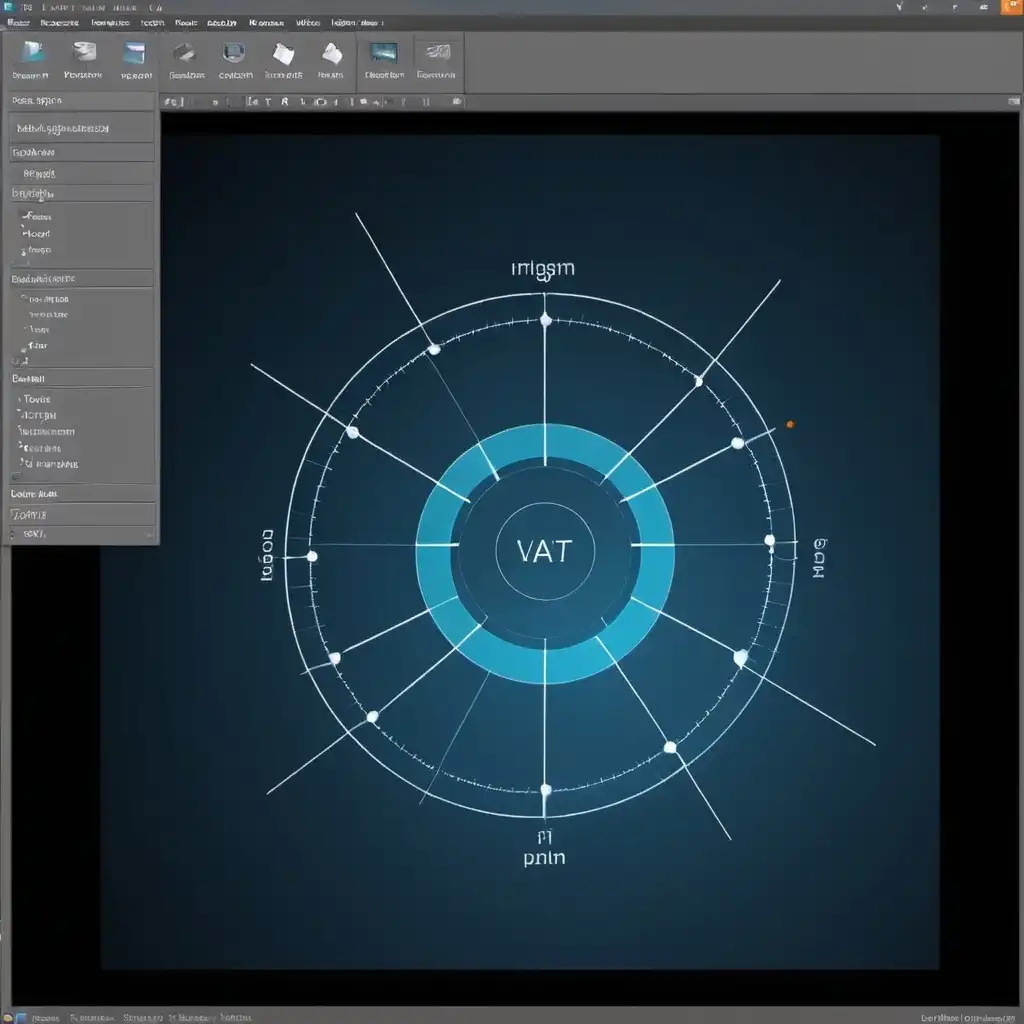Click the gray 3D lettering ribbon icon

pyautogui.click(x=437, y=52)
